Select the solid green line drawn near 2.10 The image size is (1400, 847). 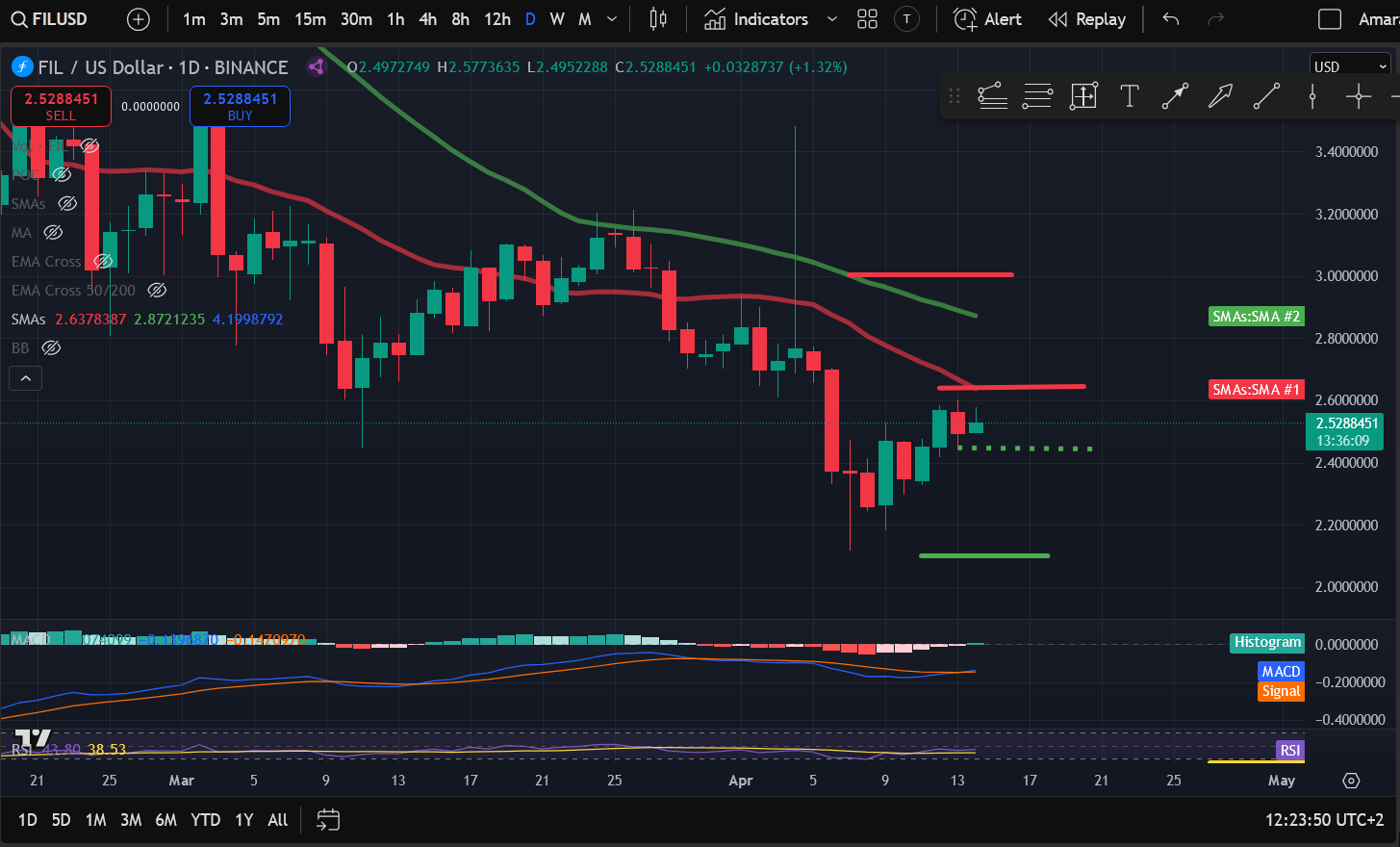pyautogui.click(x=984, y=555)
